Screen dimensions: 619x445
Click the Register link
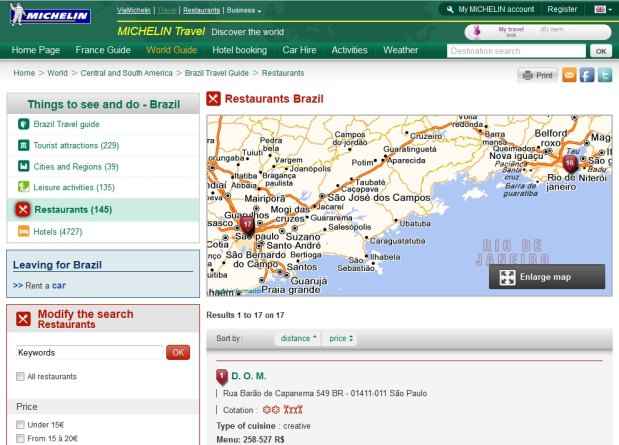click(562, 9)
